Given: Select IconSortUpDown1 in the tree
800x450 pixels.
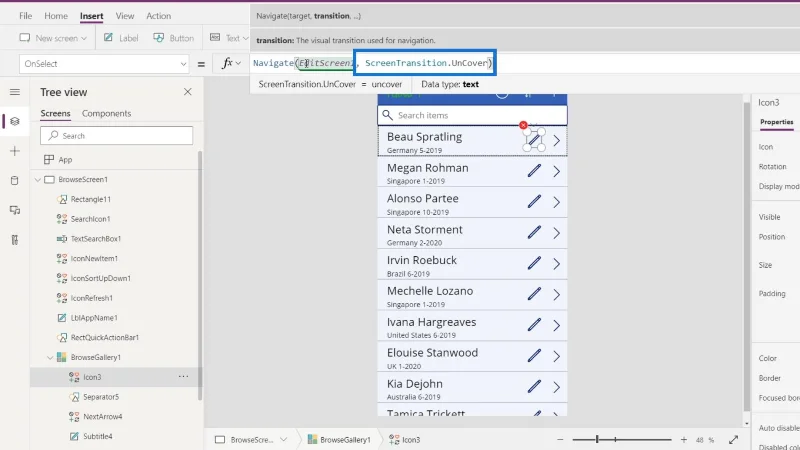Looking at the screenshot, I should coord(101,278).
